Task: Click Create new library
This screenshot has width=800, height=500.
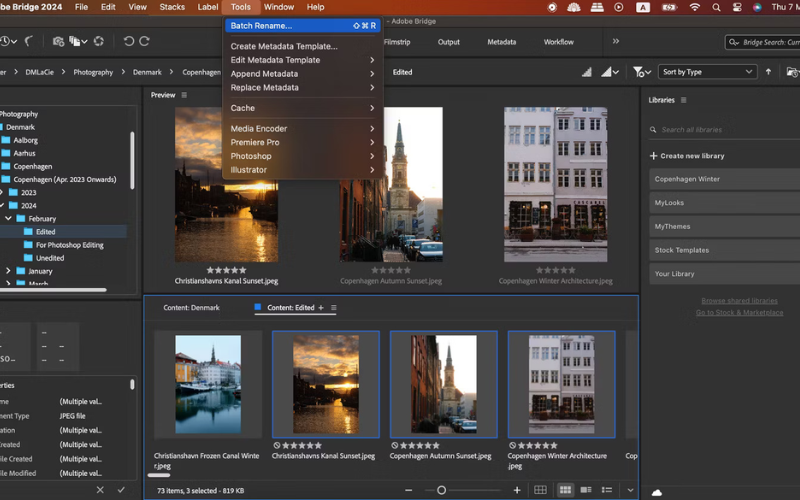Action: (687, 156)
